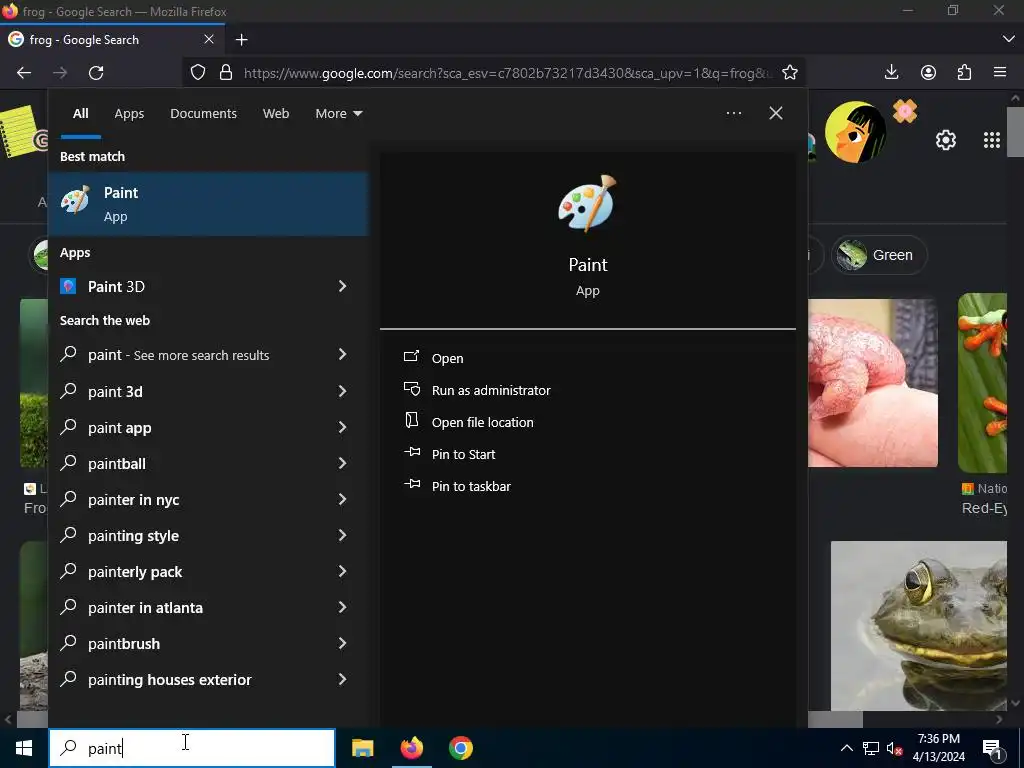Expand the 'painter in nyc' suggestion arrow
1024x768 pixels.
click(342, 499)
